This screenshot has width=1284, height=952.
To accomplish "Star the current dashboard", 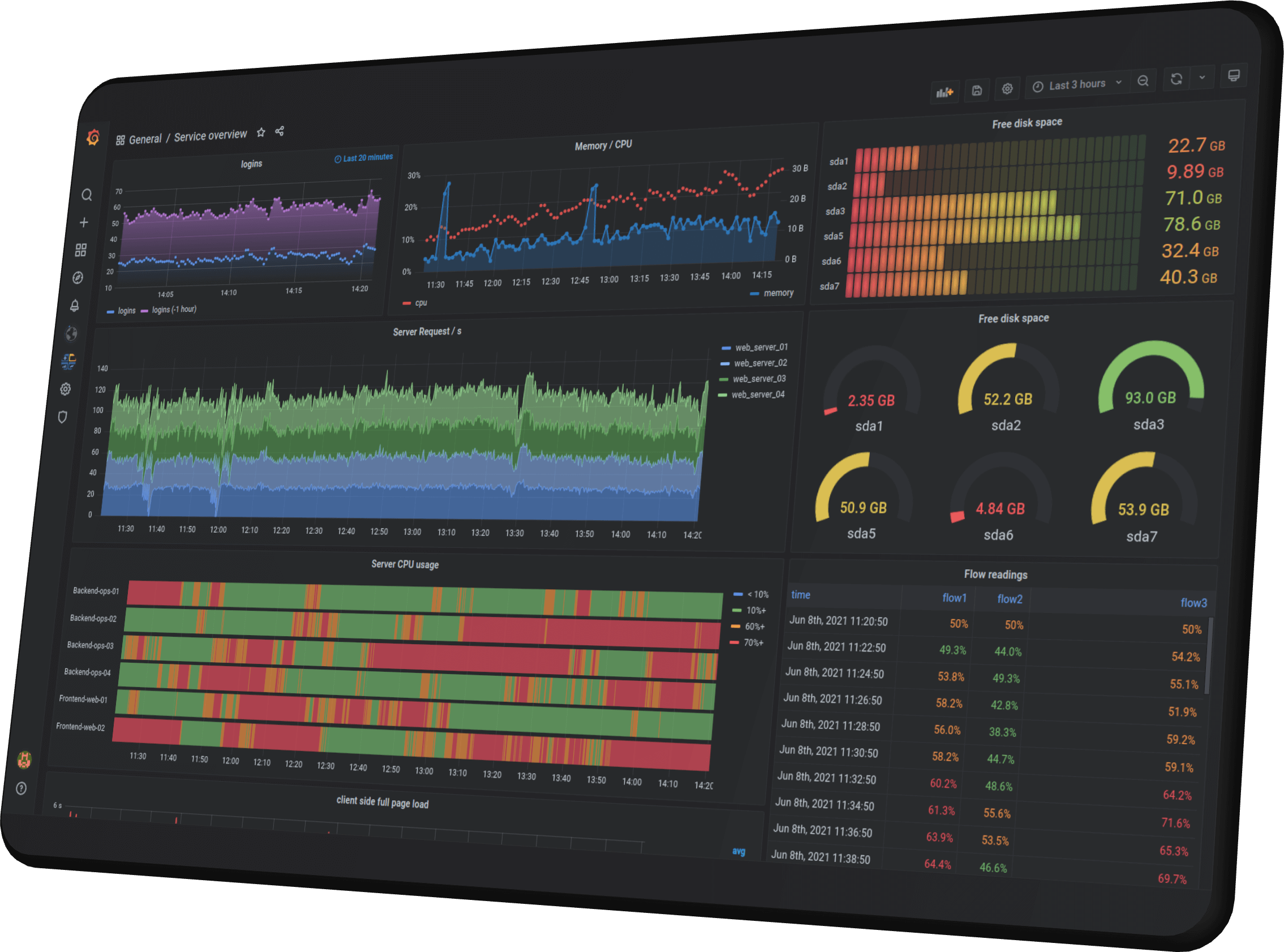I will point(261,132).
